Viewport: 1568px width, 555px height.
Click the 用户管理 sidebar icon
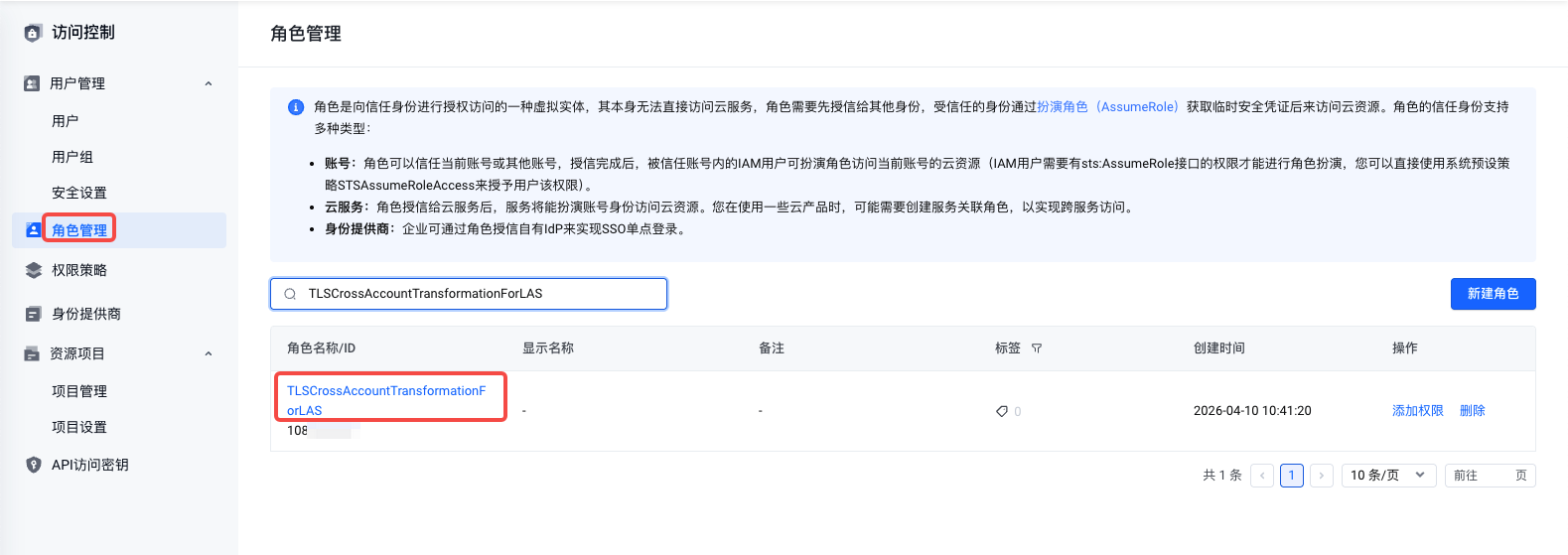tap(32, 83)
